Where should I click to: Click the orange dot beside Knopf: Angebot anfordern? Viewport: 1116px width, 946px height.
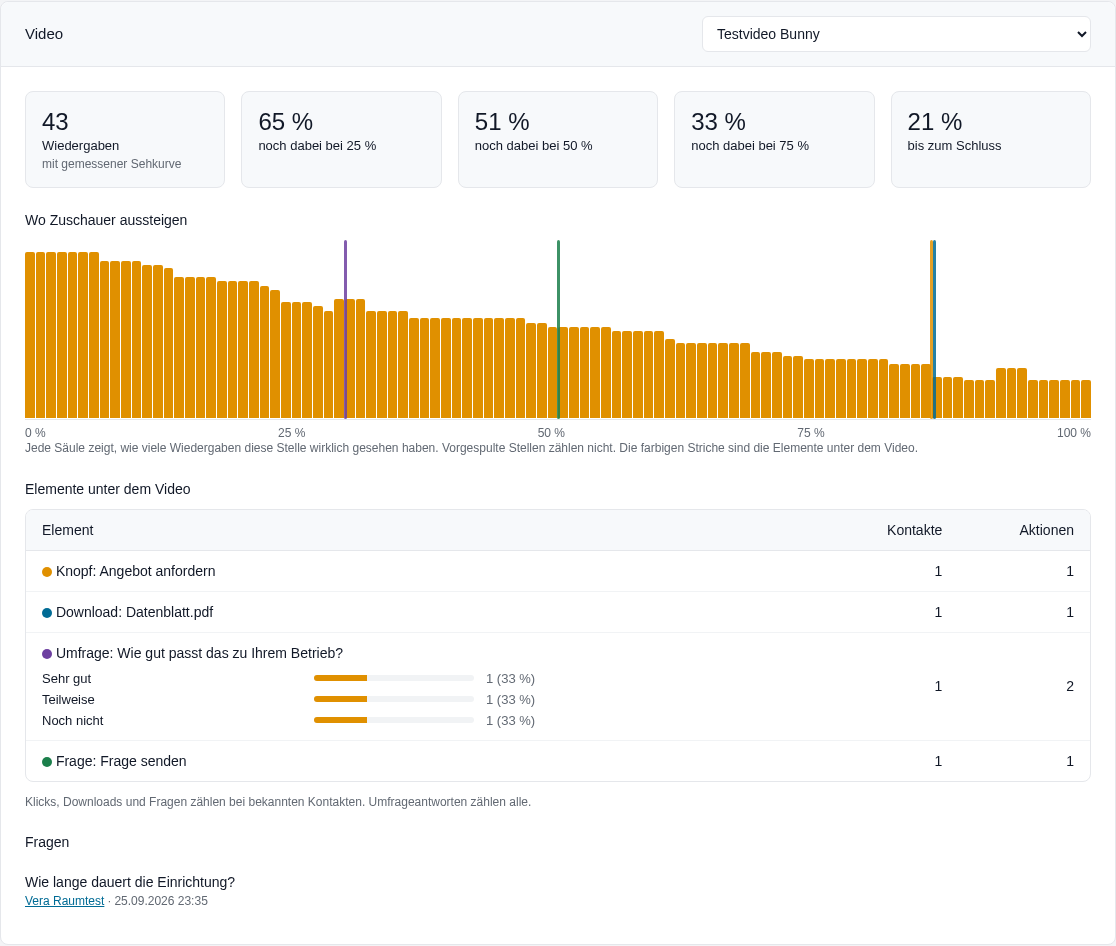(x=47, y=572)
